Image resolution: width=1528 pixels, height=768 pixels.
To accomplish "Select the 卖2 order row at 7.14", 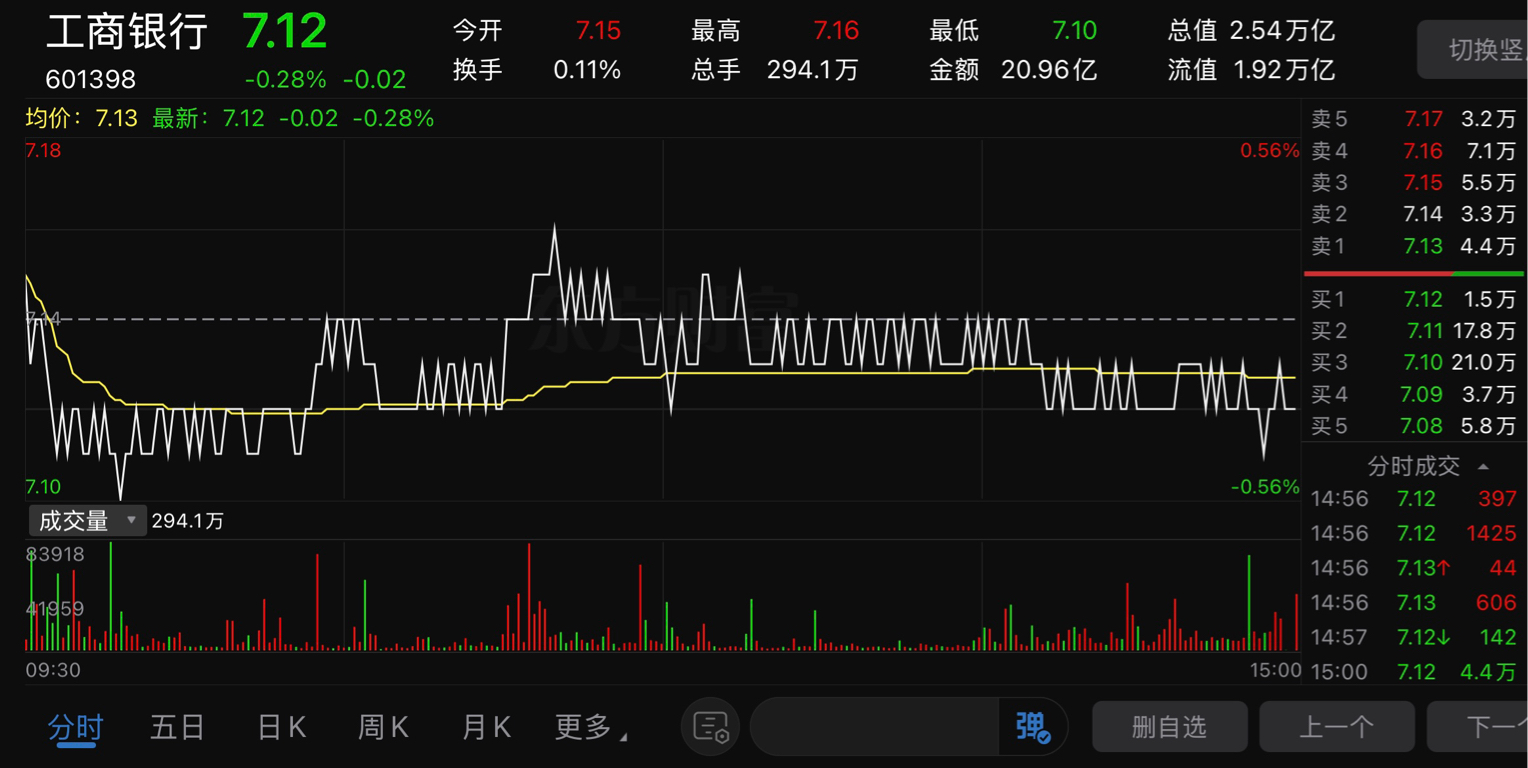I will tap(1414, 214).
